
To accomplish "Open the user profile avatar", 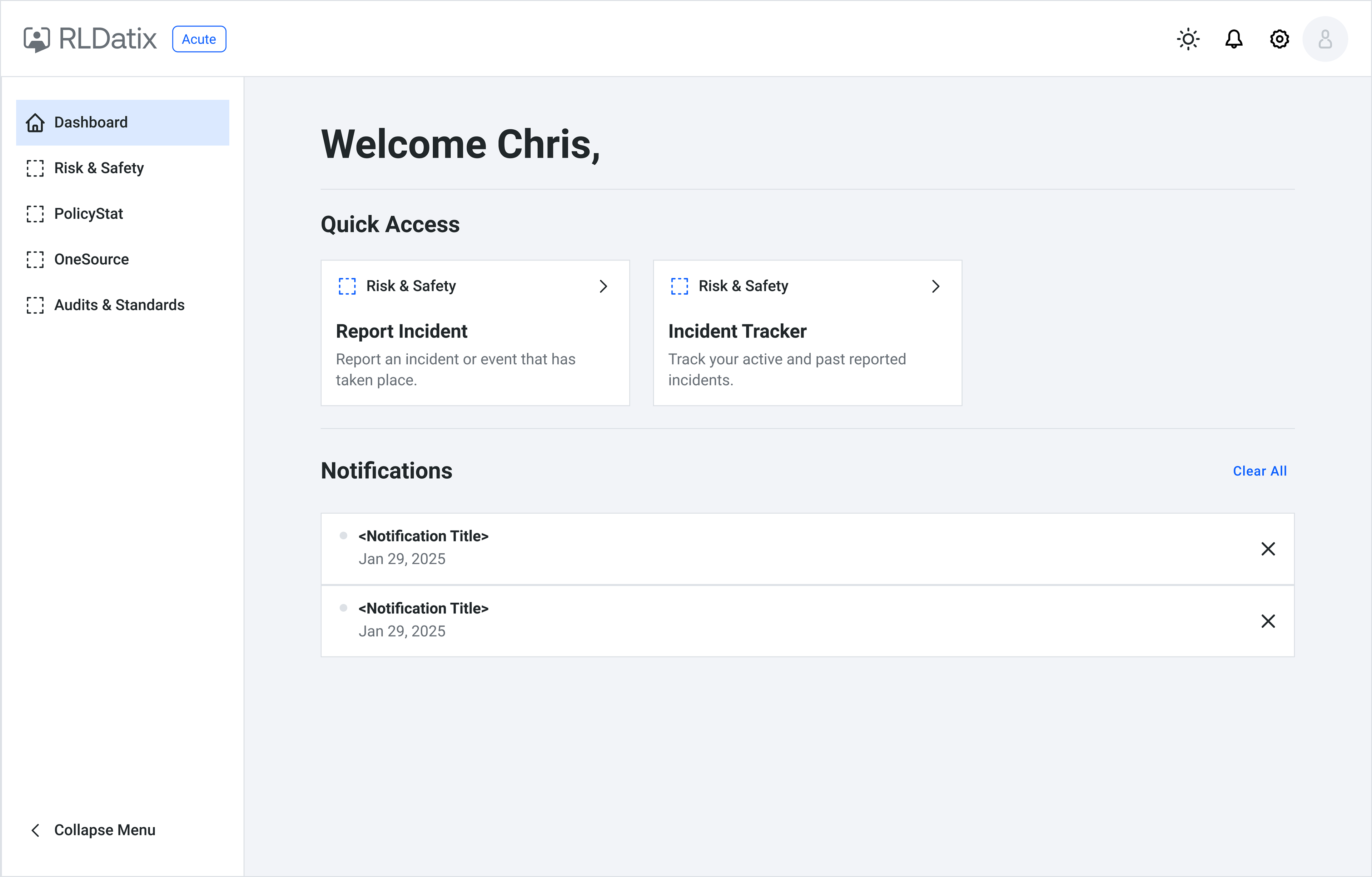I will pyautogui.click(x=1325, y=39).
